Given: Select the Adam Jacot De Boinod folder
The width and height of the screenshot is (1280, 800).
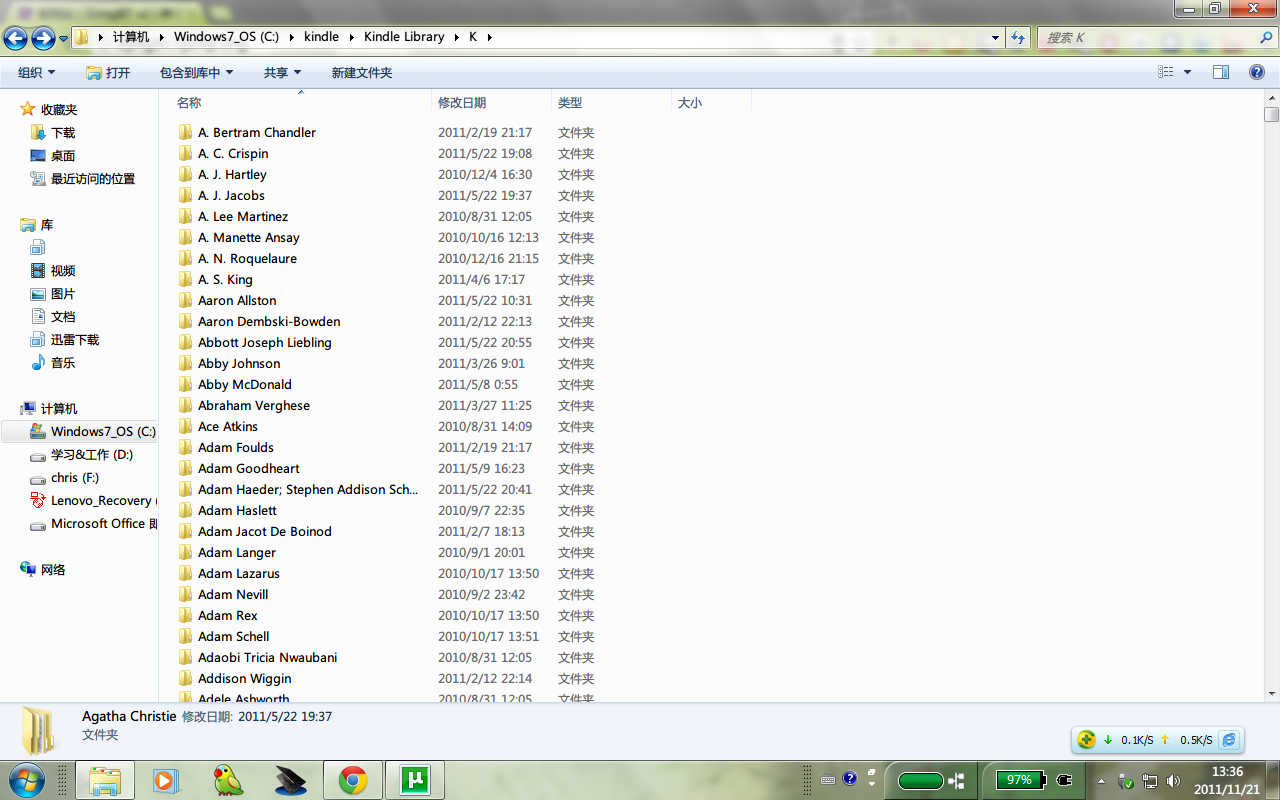Looking at the screenshot, I should coord(265,531).
